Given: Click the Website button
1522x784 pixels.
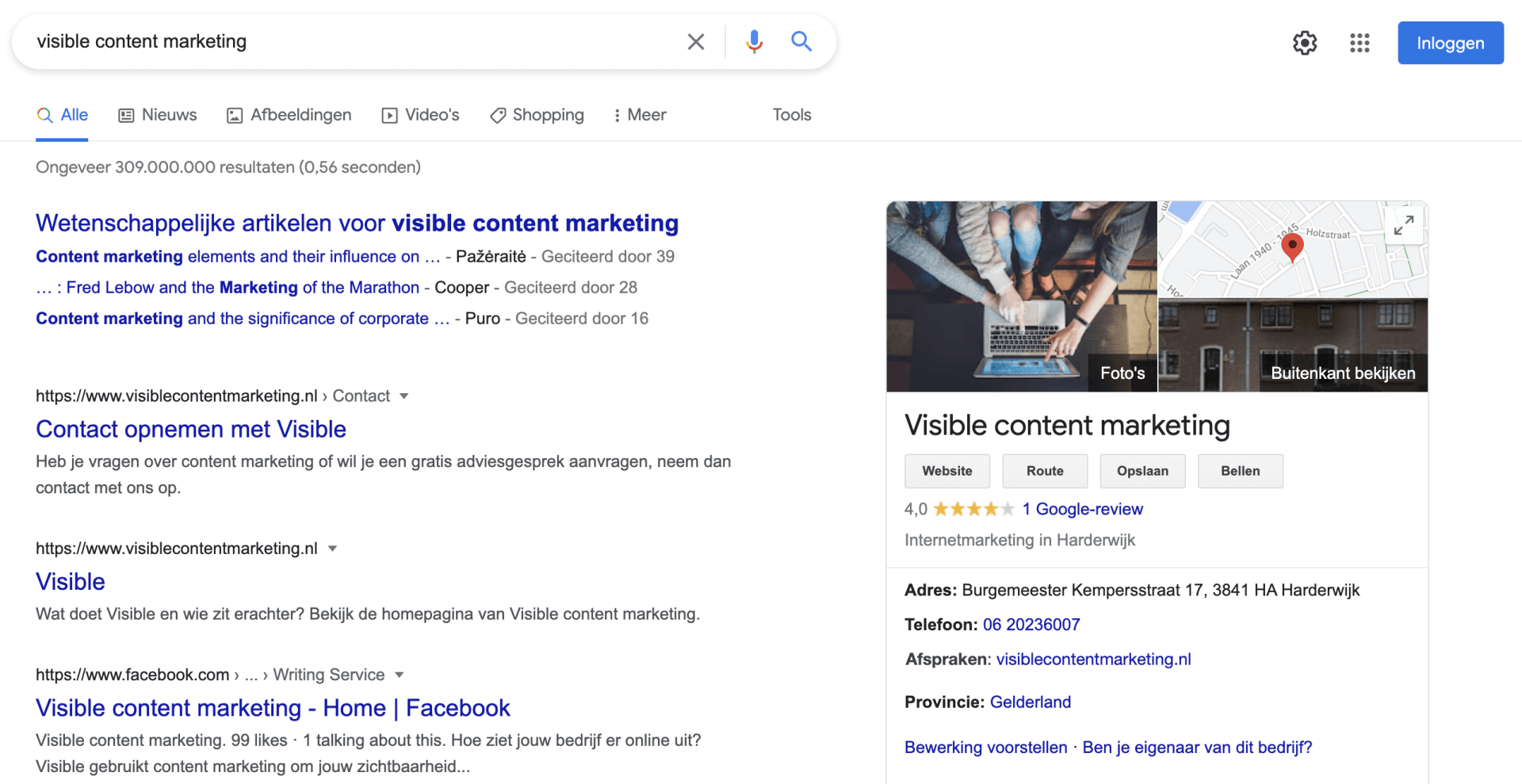Looking at the screenshot, I should tap(947, 471).
